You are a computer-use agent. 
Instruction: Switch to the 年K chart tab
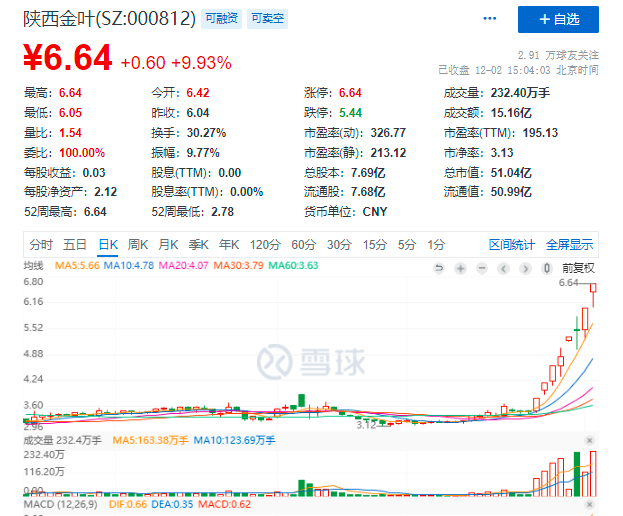point(229,244)
